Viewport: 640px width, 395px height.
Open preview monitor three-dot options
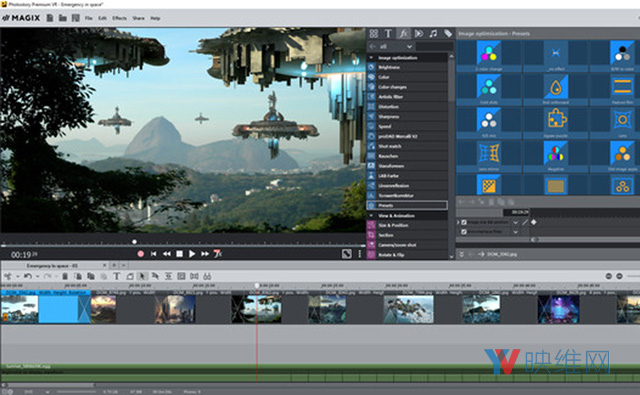pos(360,254)
